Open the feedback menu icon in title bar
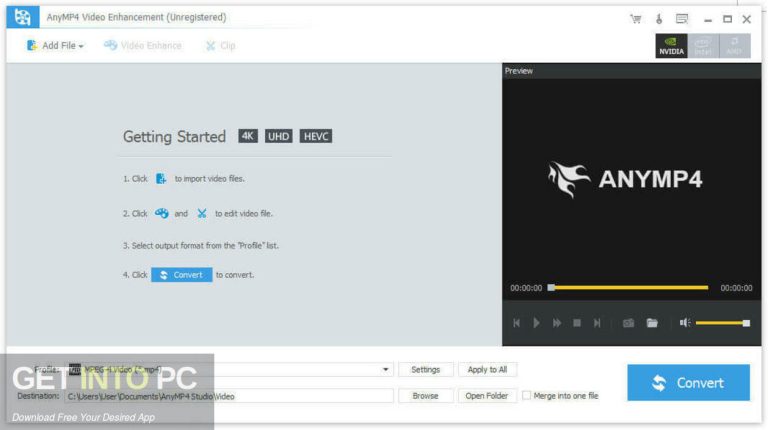The width and height of the screenshot is (768, 430). (682, 19)
